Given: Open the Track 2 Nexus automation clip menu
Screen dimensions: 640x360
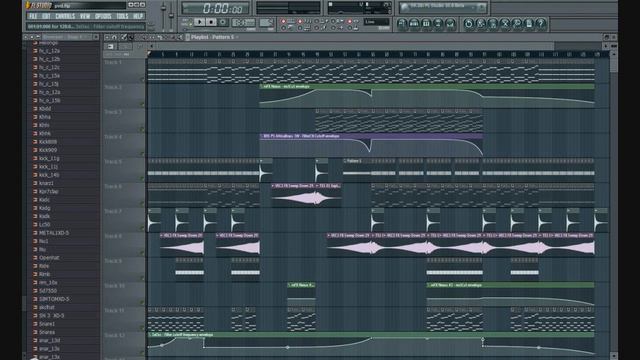Looking at the screenshot, I should 262,87.
